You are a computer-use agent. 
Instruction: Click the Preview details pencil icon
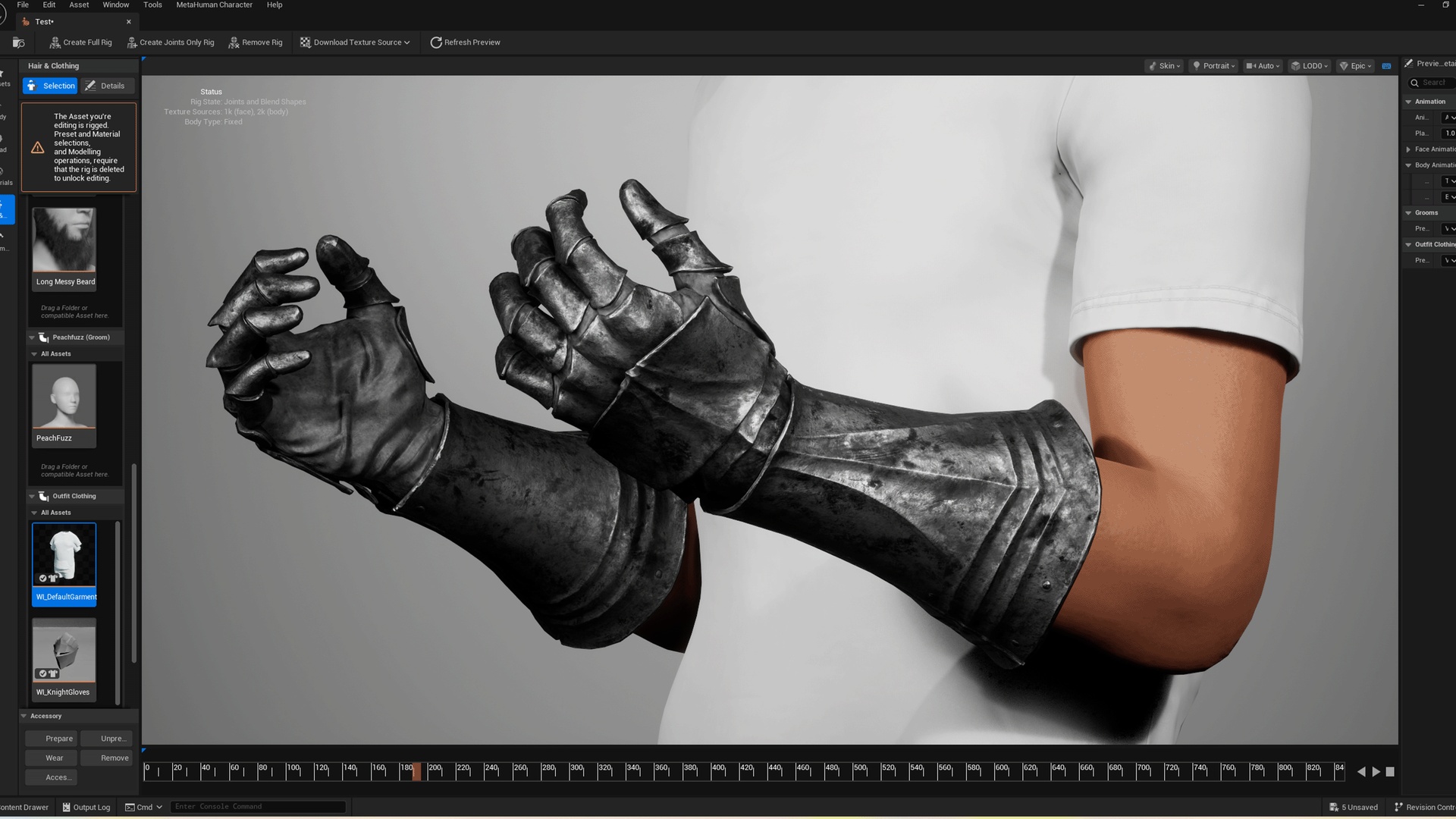tap(1408, 64)
